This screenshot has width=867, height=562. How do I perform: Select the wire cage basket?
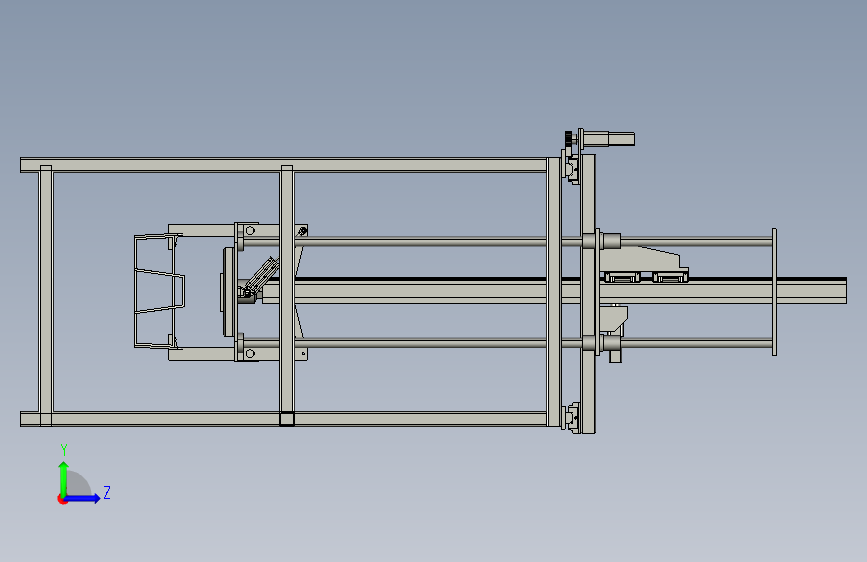[159, 292]
